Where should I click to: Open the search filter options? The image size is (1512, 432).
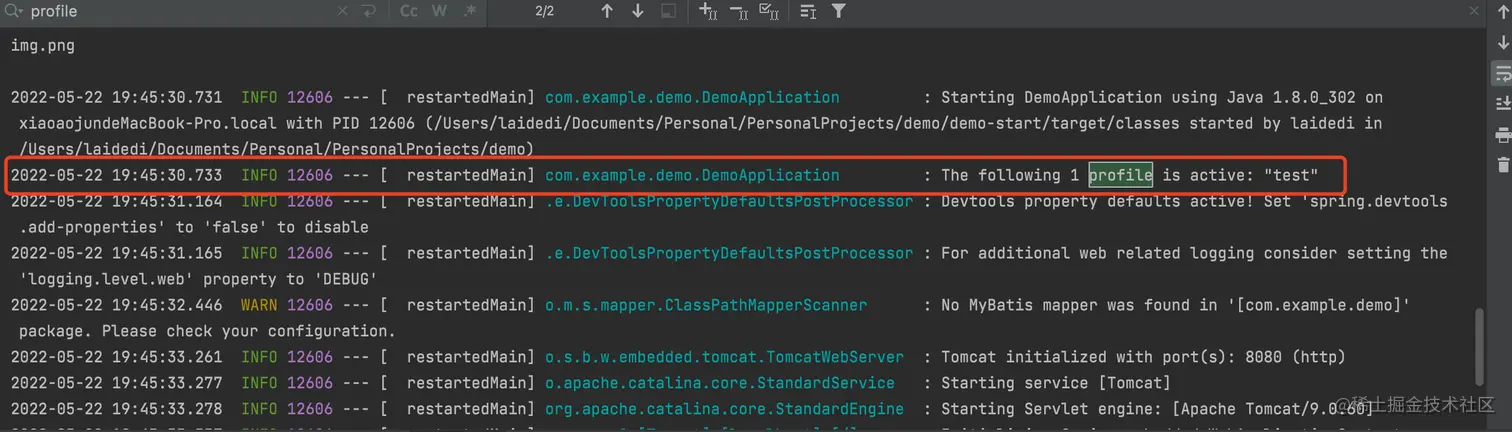tap(839, 11)
